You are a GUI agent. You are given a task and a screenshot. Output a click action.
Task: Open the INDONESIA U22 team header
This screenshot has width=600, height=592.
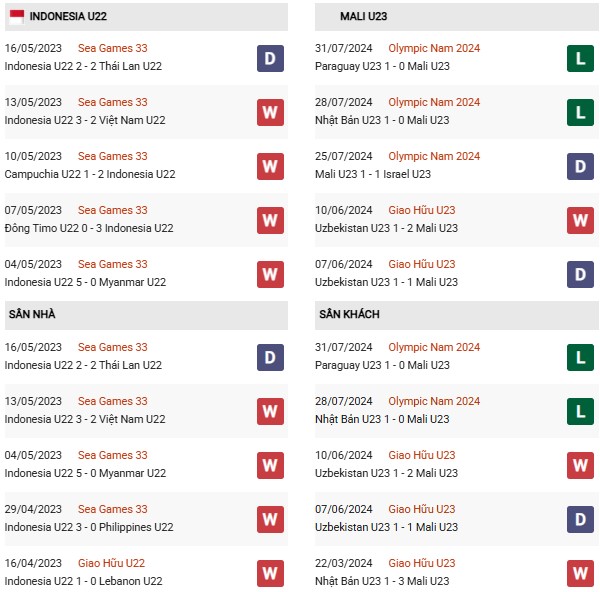(x=75, y=17)
